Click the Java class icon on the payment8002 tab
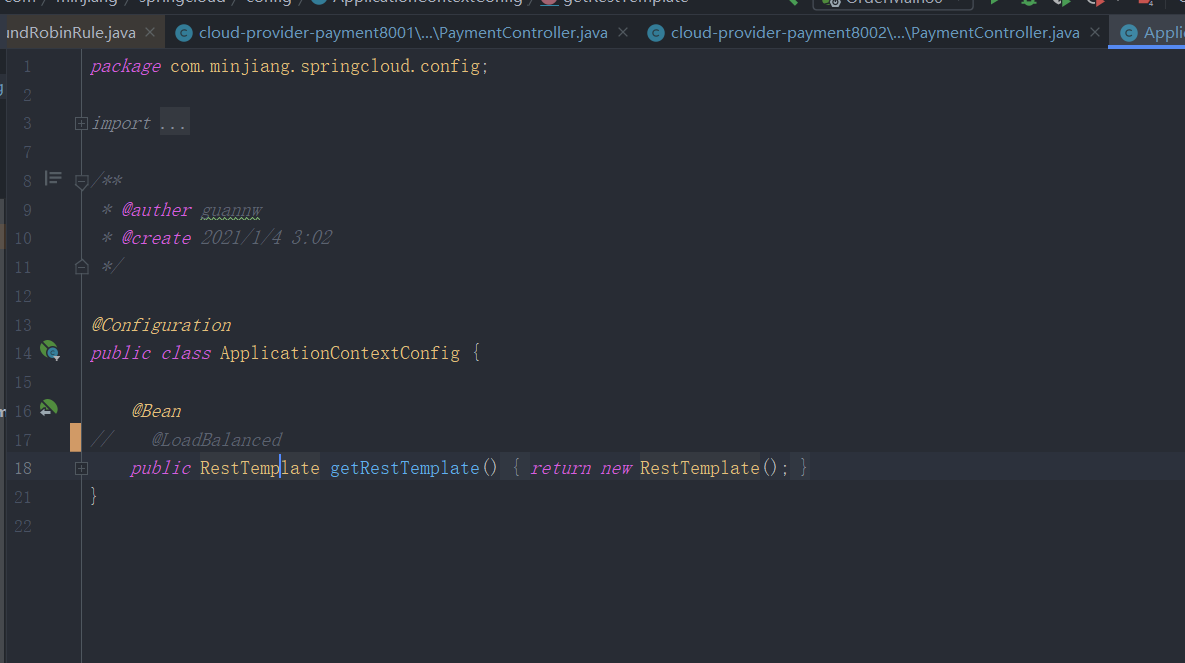Viewport: 1185px width, 663px height. pyautogui.click(x=656, y=33)
